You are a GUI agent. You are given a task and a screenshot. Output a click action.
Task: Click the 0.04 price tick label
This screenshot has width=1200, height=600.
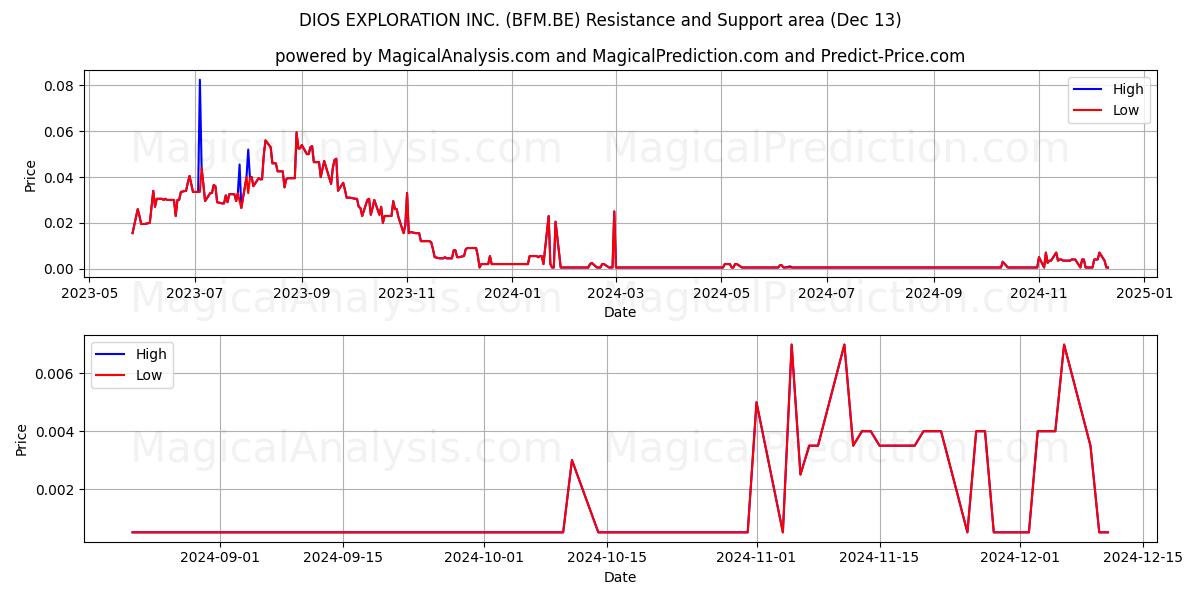[x=60, y=178]
